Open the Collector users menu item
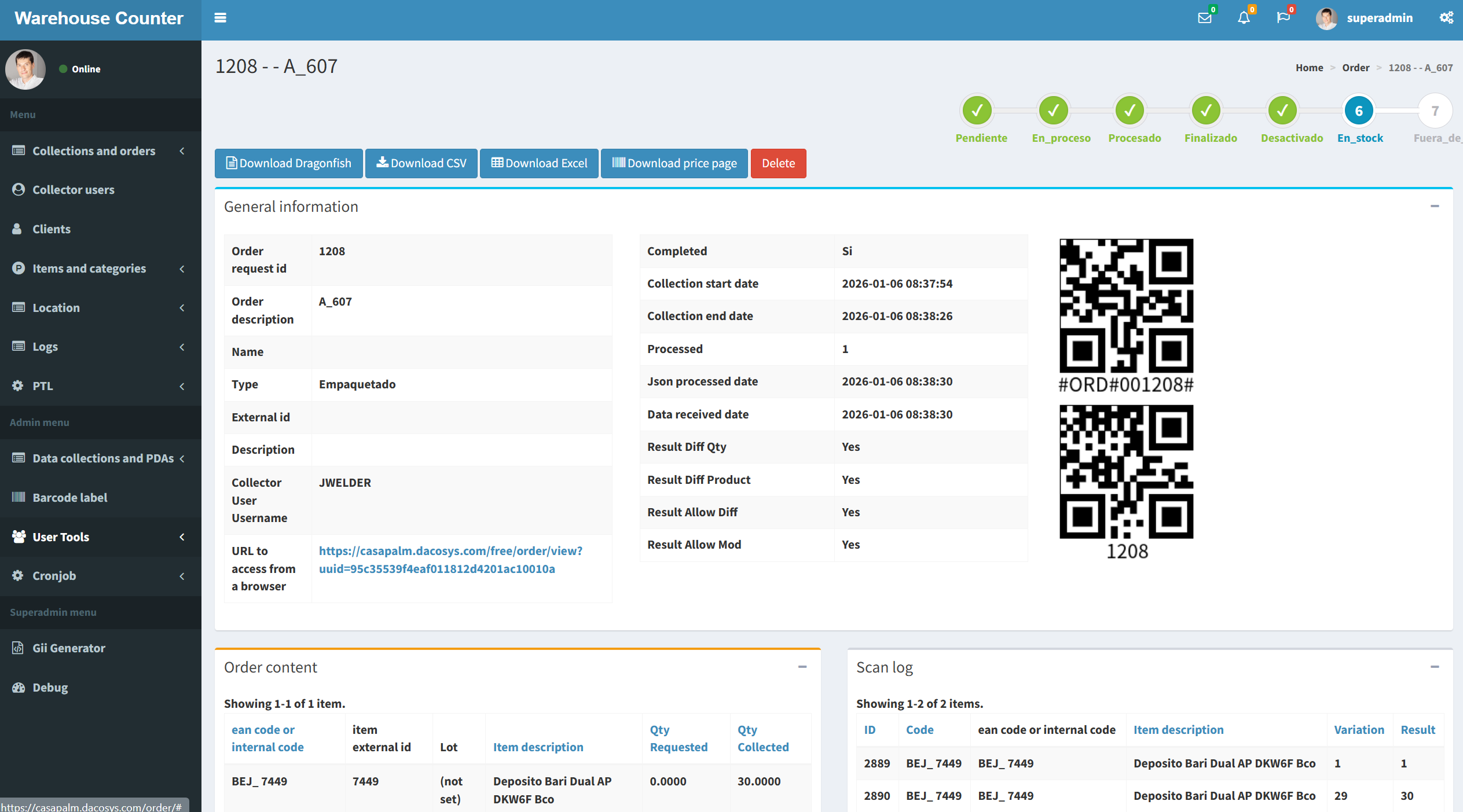 (x=74, y=190)
